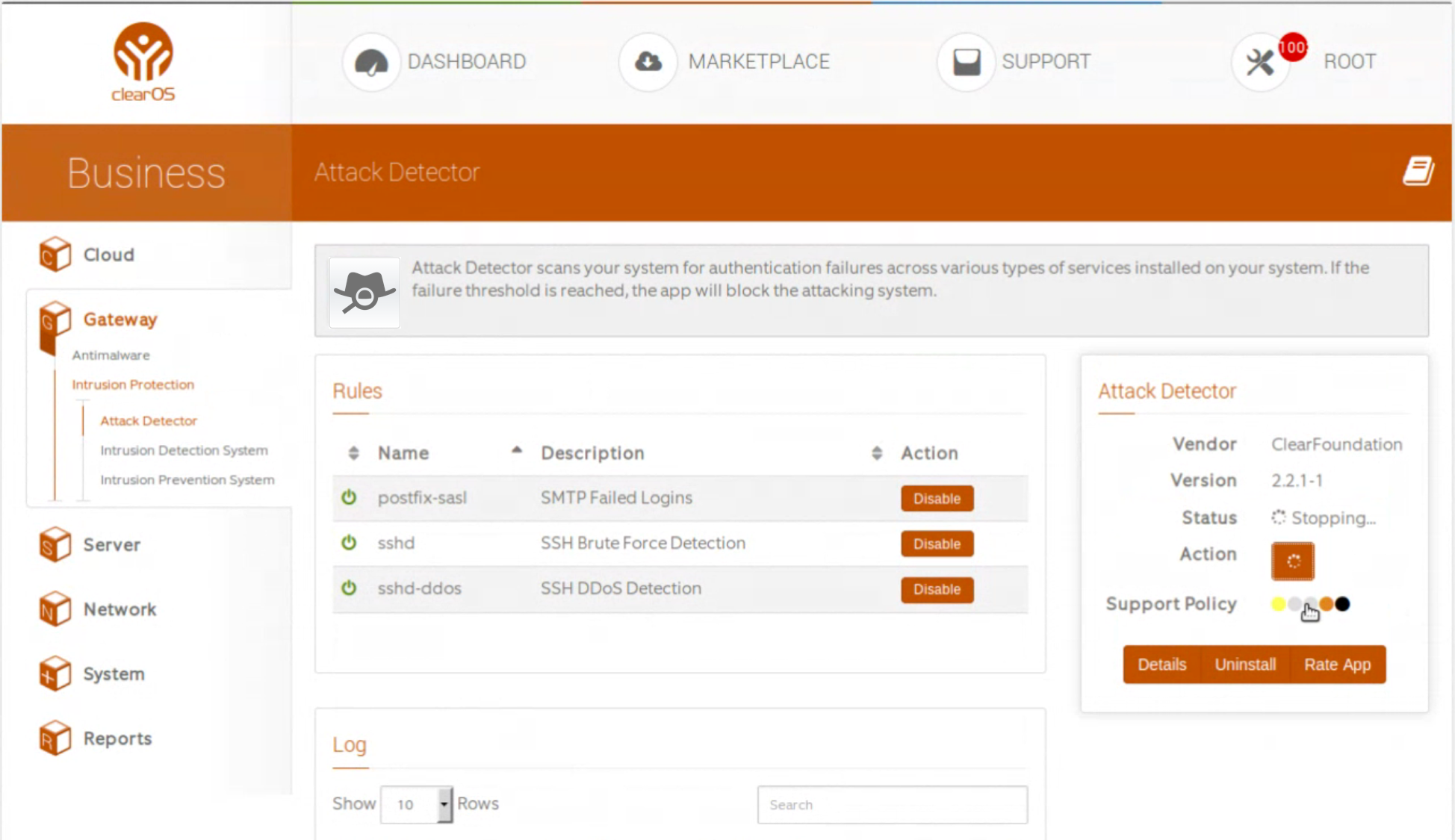Open app Details
This screenshot has width=1455, height=840.
(1161, 665)
